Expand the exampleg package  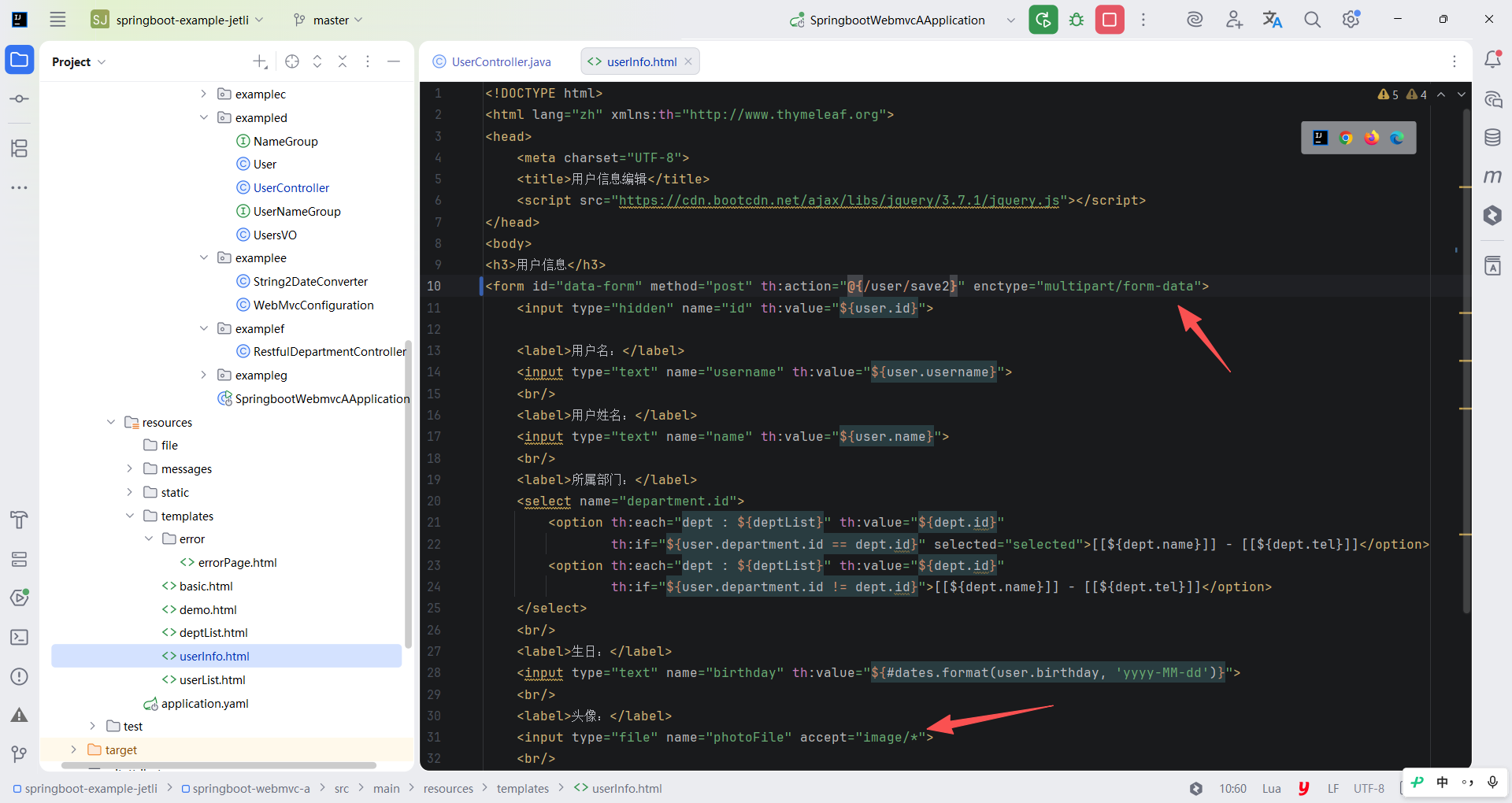(x=203, y=375)
